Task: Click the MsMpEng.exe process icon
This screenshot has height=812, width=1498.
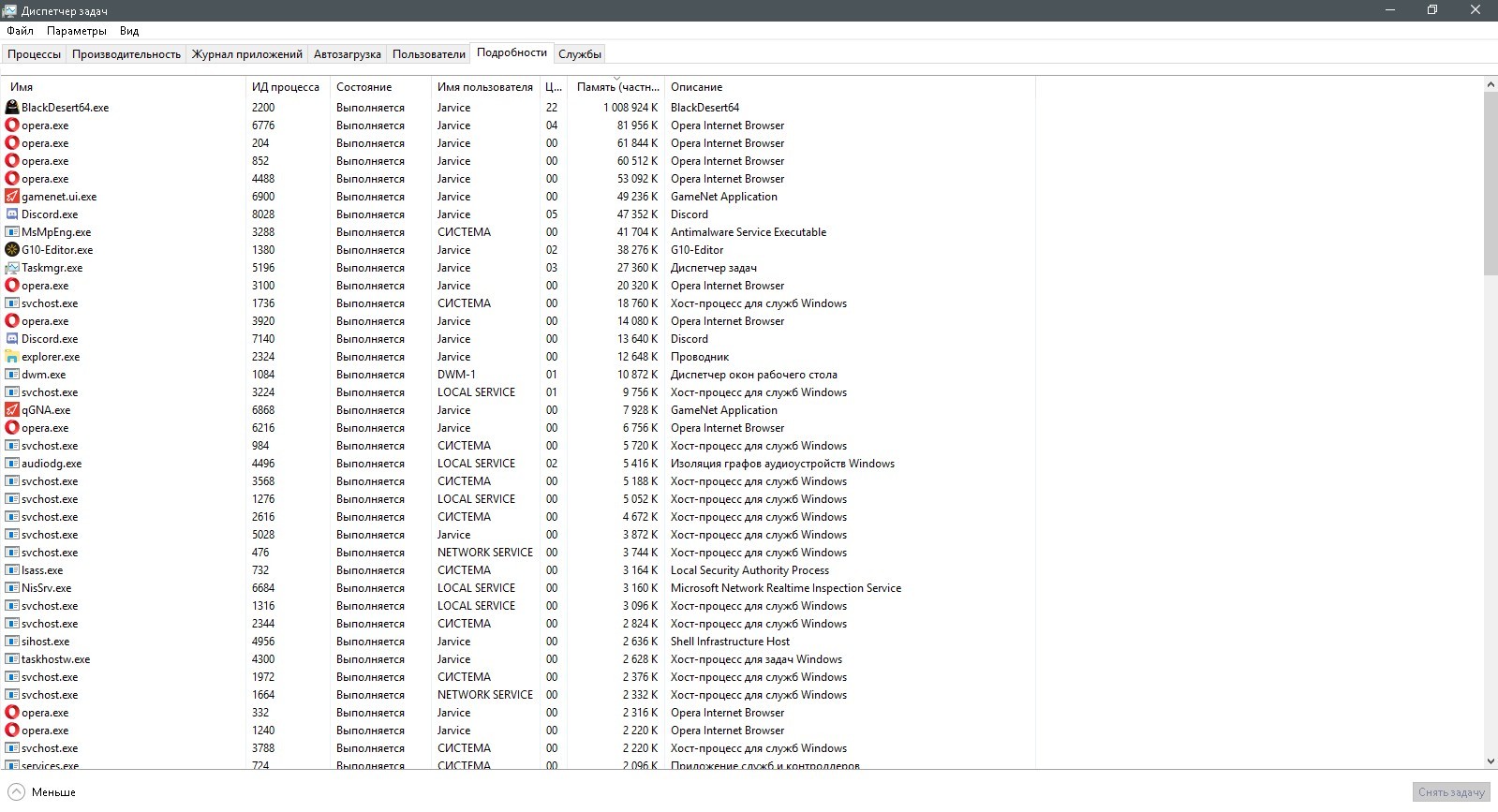Action: click(12, 231)
